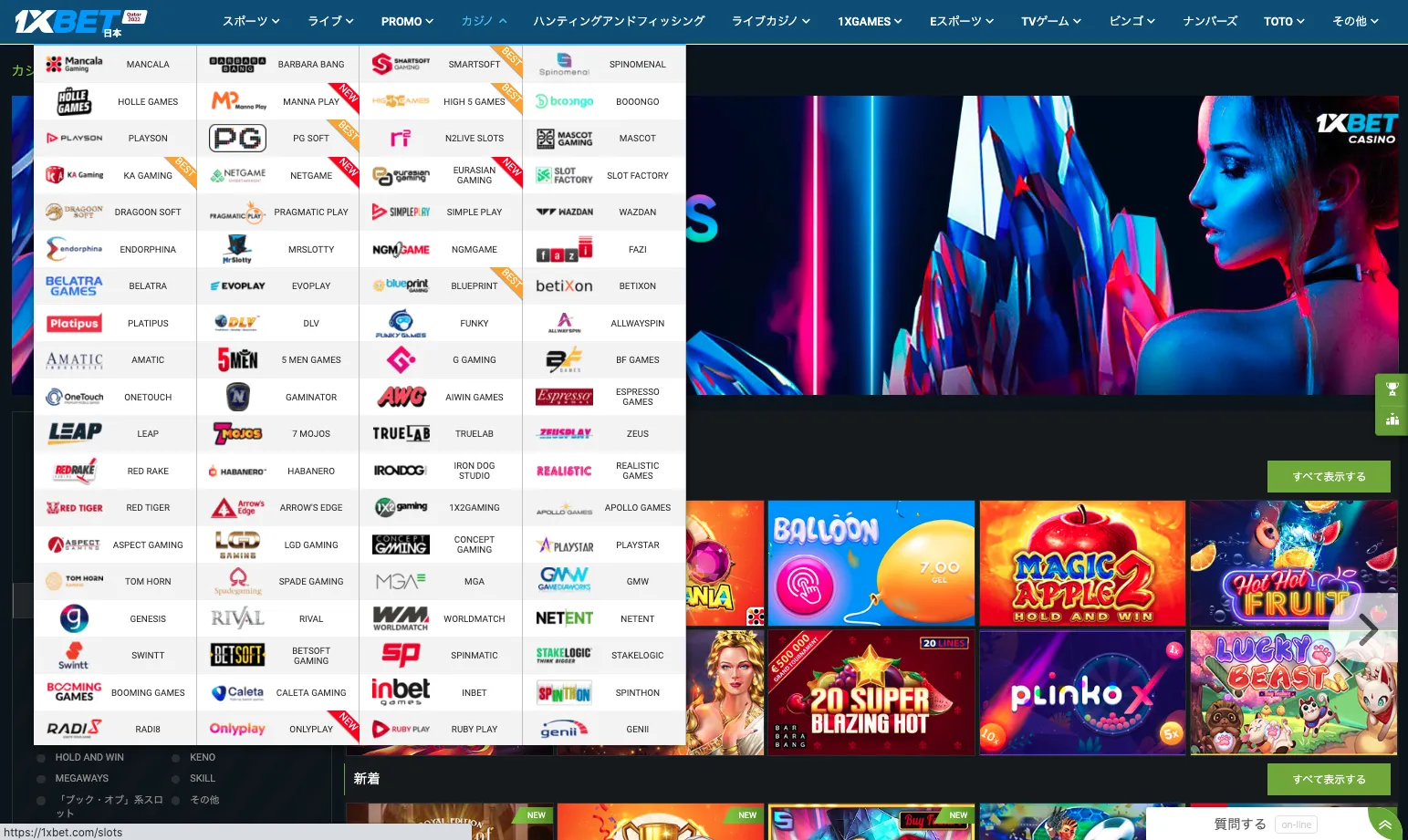Select the Platipus logo icon

pos(74,323)
